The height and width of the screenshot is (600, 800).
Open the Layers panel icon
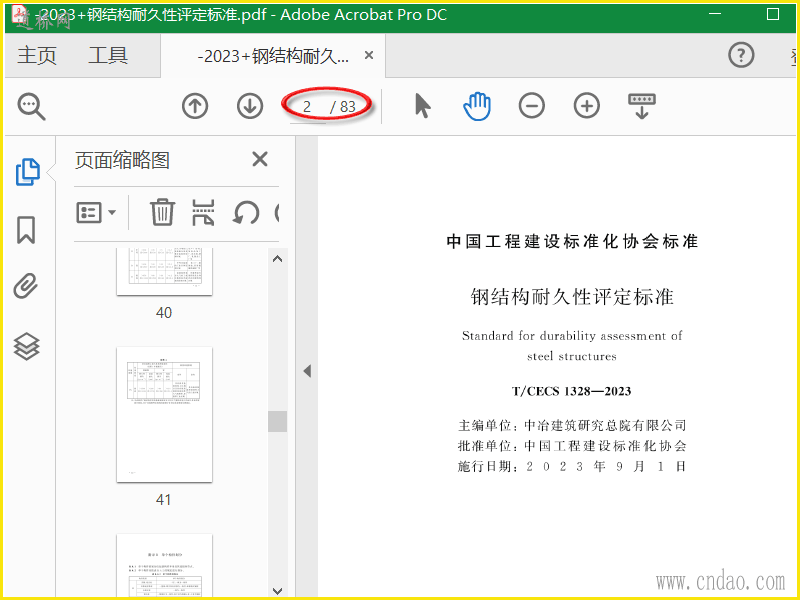27,346
